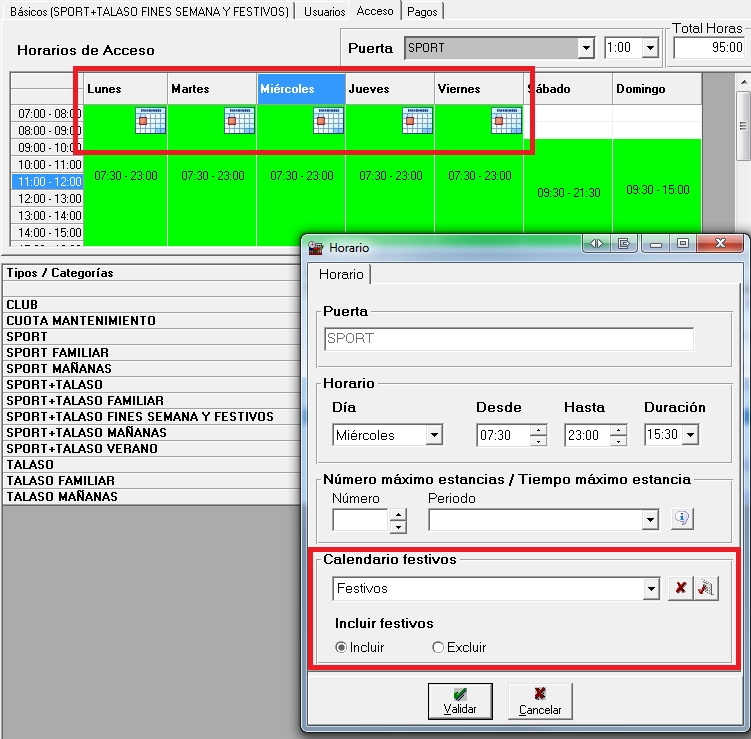Switch to the Pagos tab
This screenshot has height=739, width=751.
(422, 11)
